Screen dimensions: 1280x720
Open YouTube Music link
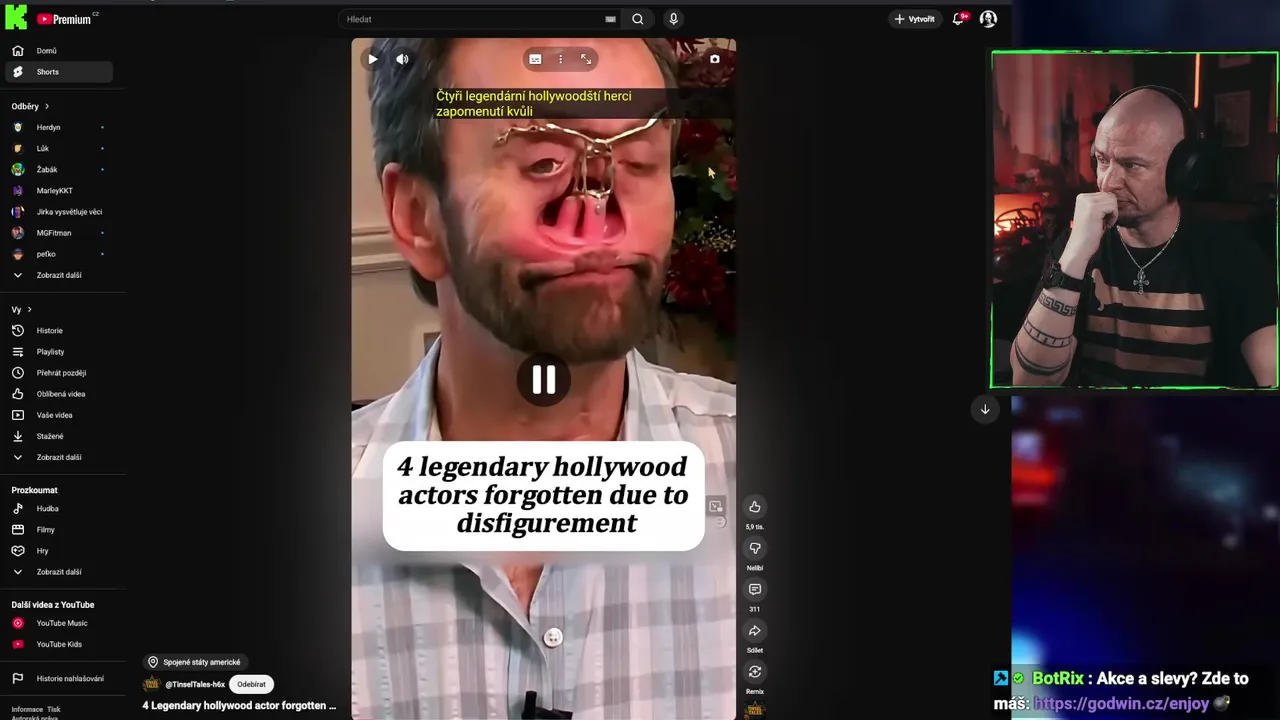tap(58, 623)
